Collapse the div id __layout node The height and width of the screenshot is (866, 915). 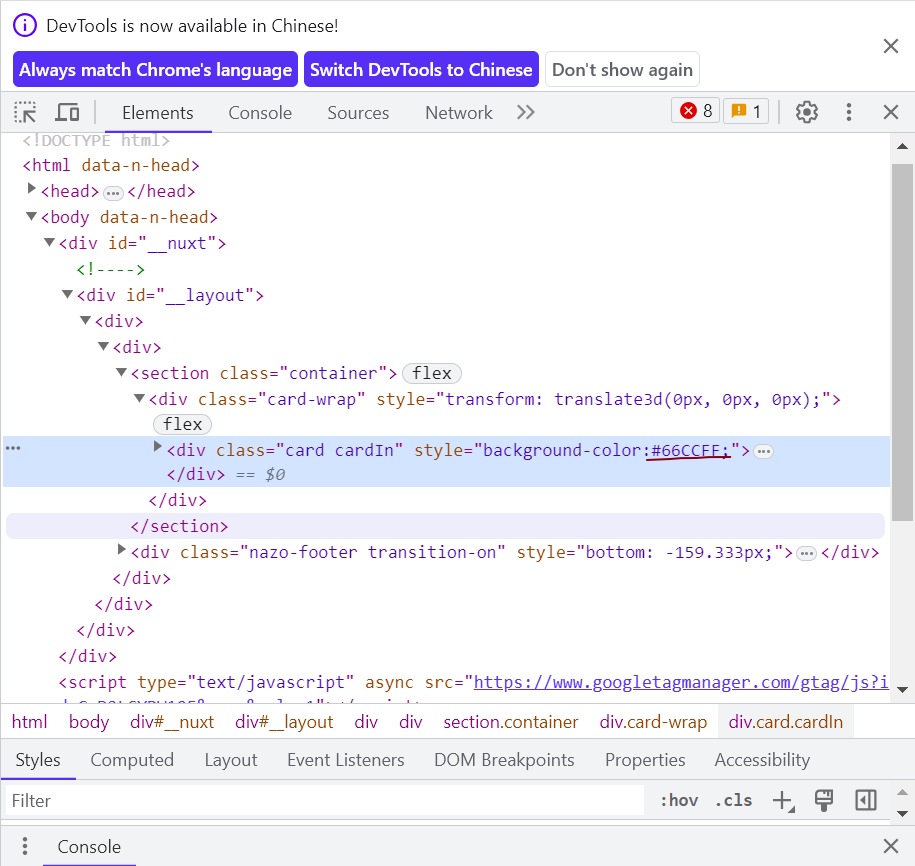68,294
